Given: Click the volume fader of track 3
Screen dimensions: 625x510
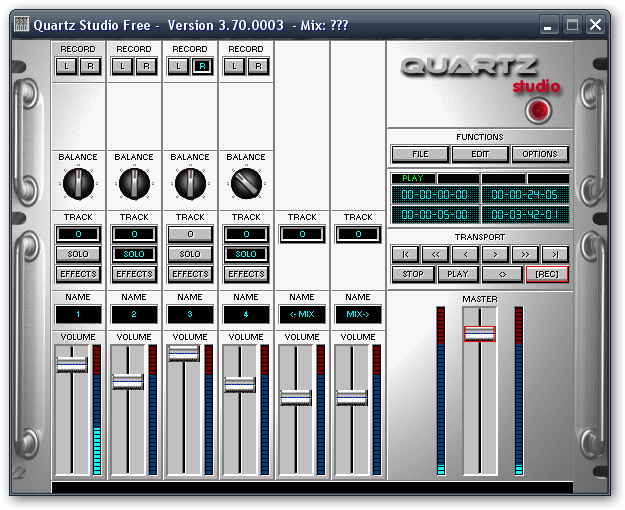Looking at the screenshot, I should [183, 353].
